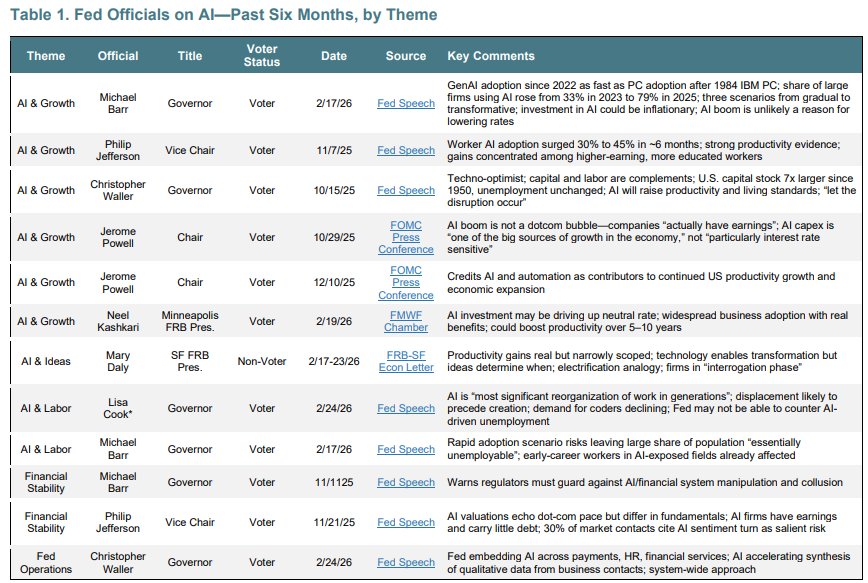The height and width of the screenshot is (583, 868).
Task: Click the Theme column header
Action: tap(46, 56)
